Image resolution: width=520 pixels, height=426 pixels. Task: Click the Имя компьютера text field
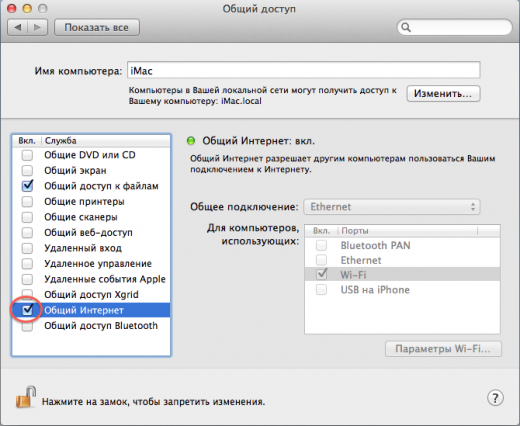303,70
